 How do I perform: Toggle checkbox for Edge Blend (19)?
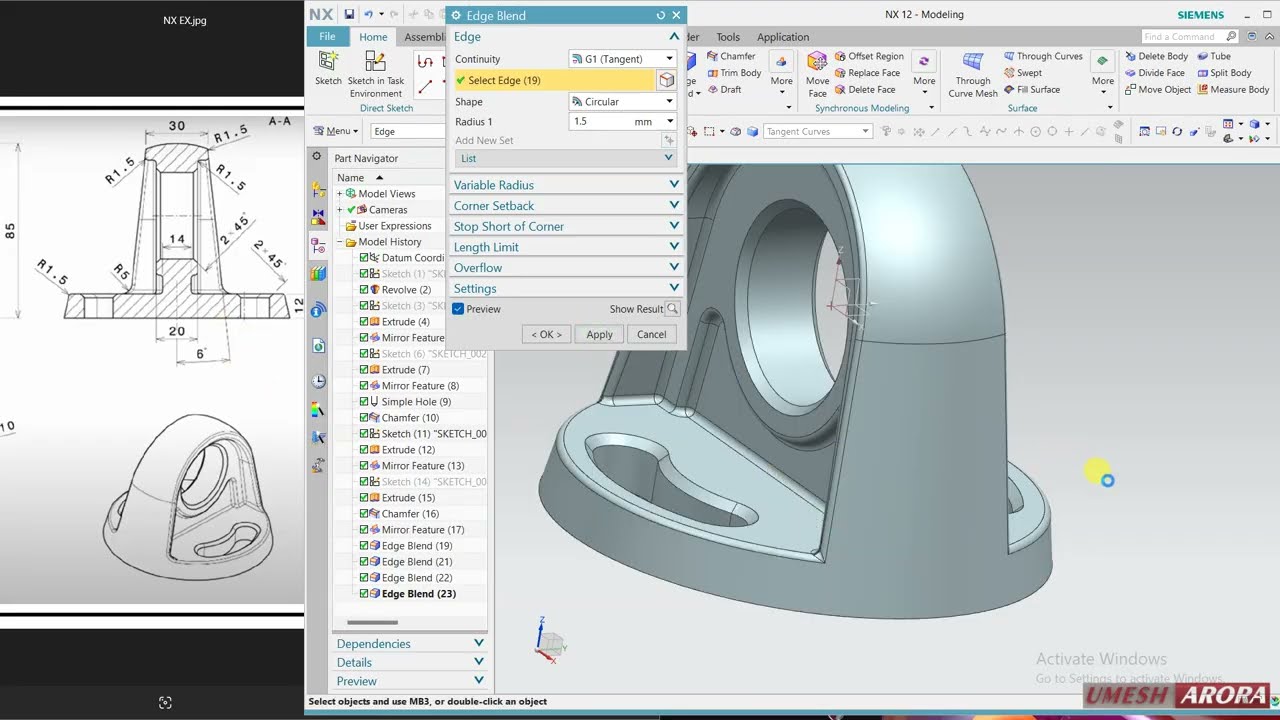click(x=364, y=546)
